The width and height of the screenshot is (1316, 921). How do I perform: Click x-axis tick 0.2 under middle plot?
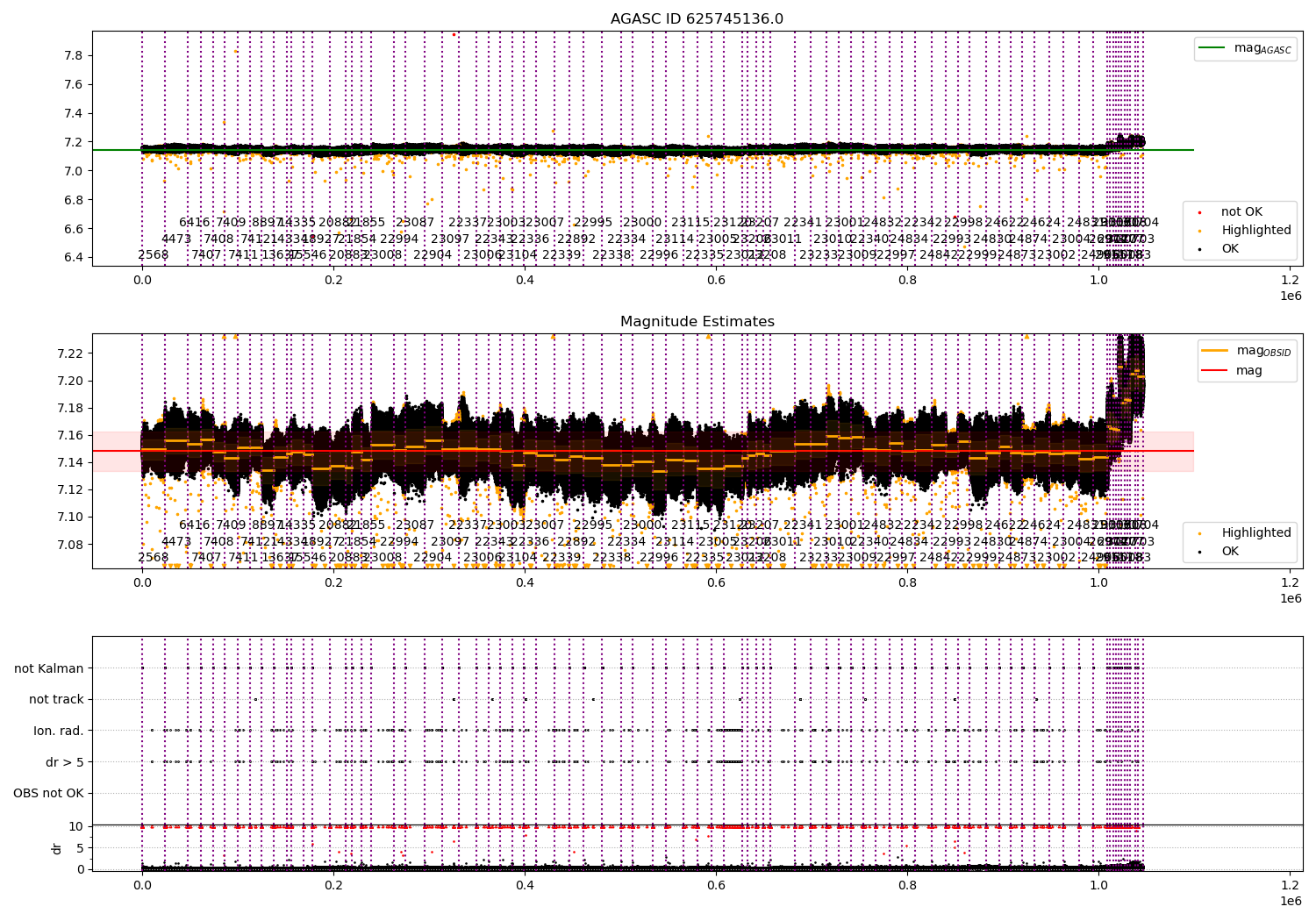[x=333, y=582]
